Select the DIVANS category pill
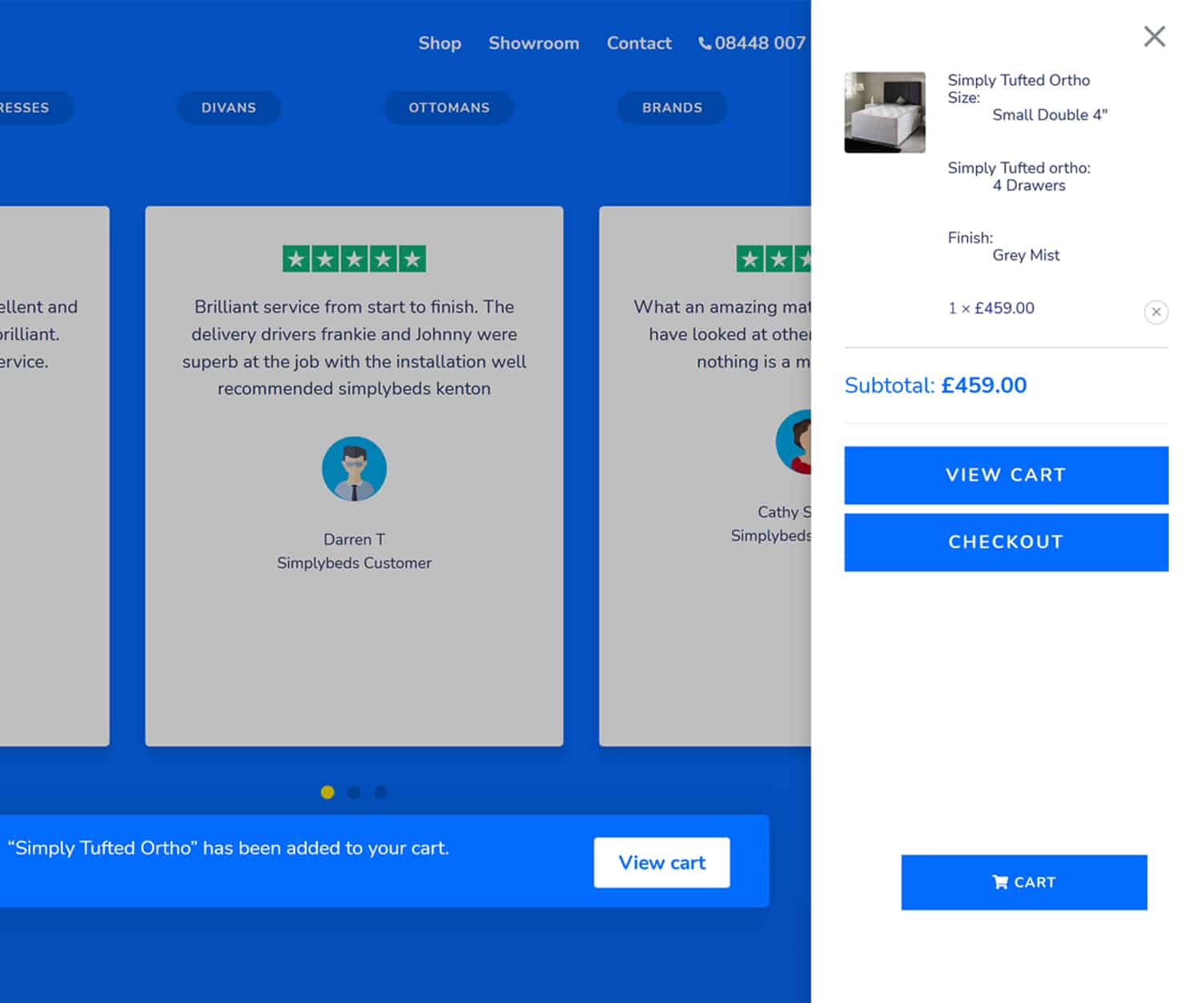 [x=229, y=108]
